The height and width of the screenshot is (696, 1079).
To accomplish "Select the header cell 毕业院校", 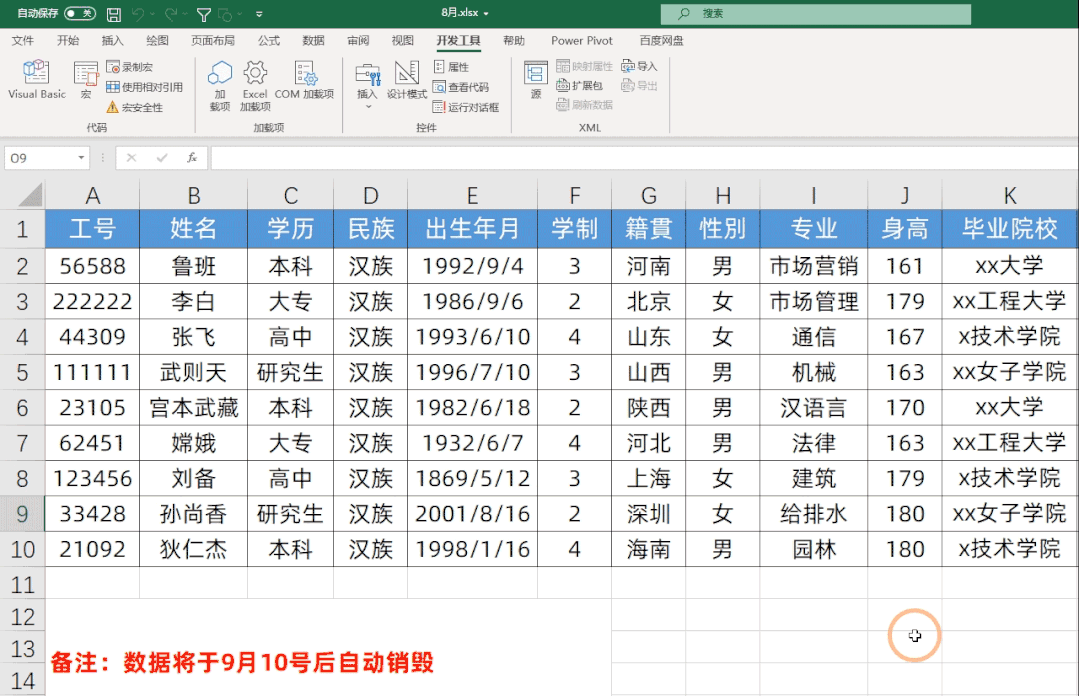I will click(1009, 229).
